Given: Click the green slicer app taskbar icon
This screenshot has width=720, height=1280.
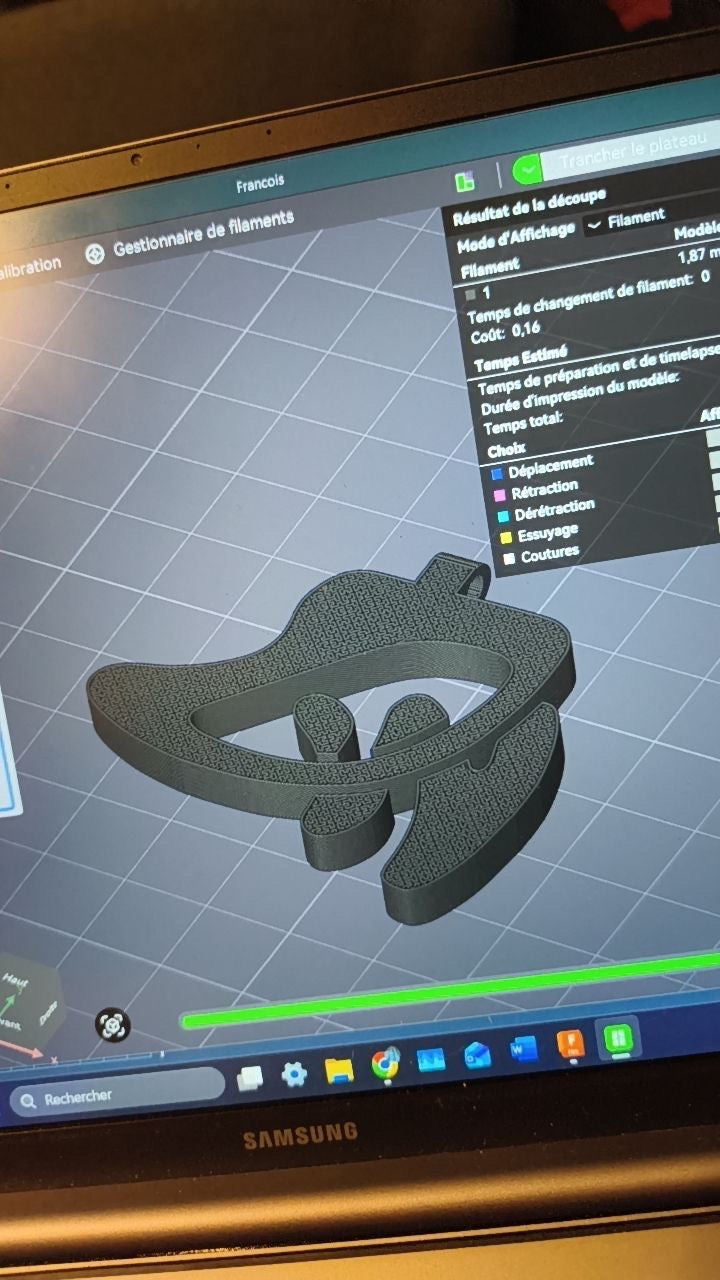Looking at the screenshot, I should [x=616, y=1038].
